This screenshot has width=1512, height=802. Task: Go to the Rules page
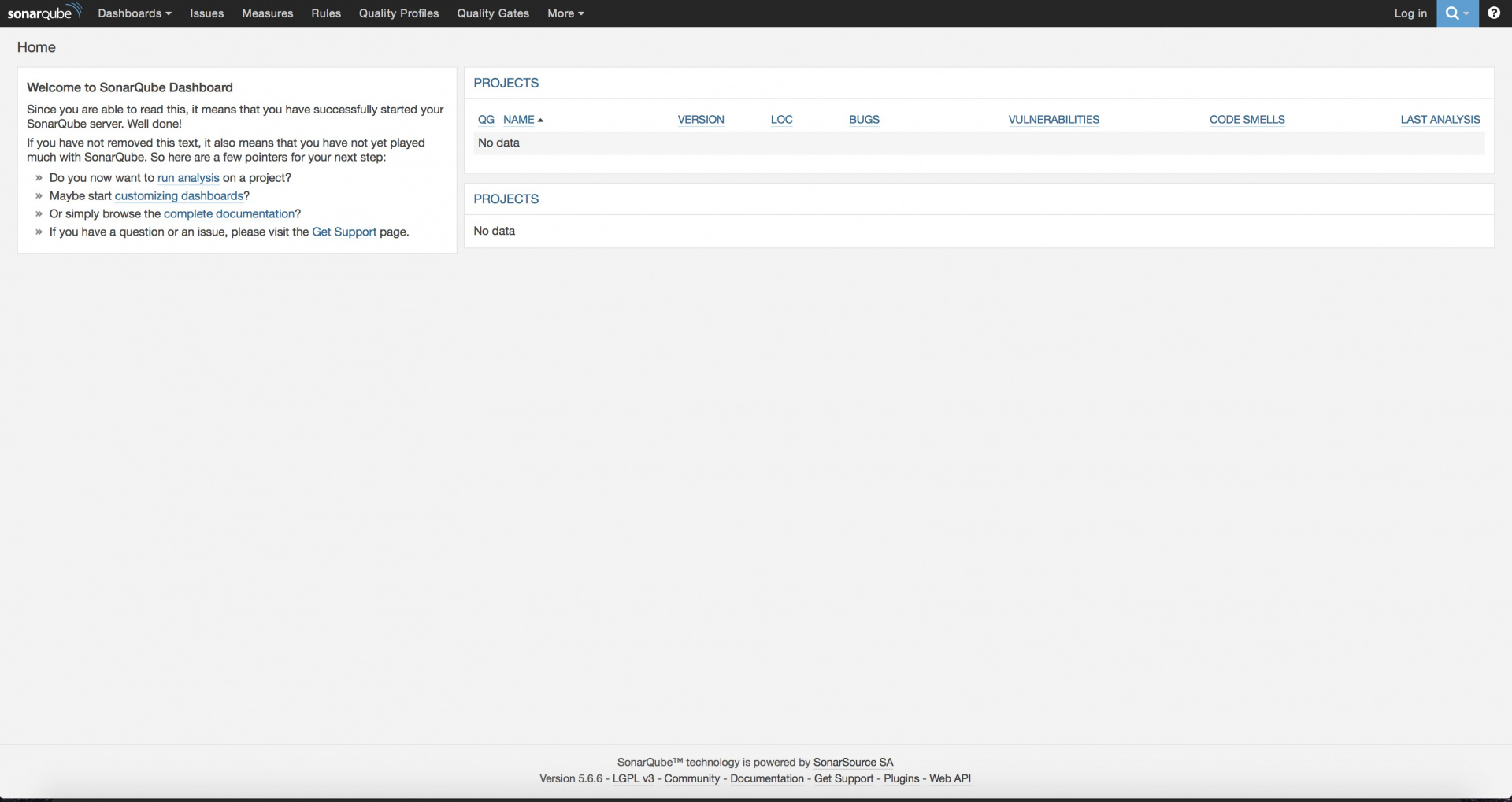coord(326,13)
